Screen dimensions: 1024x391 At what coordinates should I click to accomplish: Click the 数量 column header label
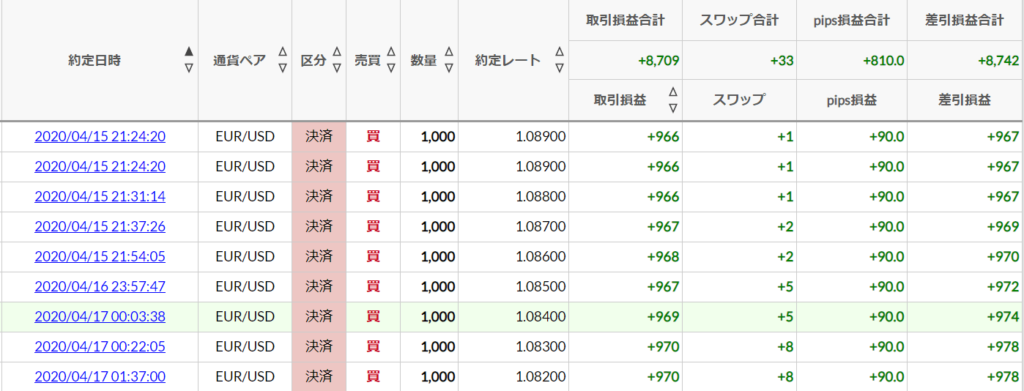pos(423,61)
